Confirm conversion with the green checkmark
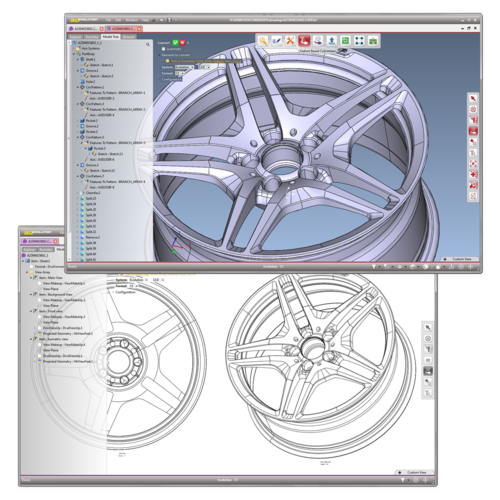This screenshot has height=500, width=500. coord(175,43)
